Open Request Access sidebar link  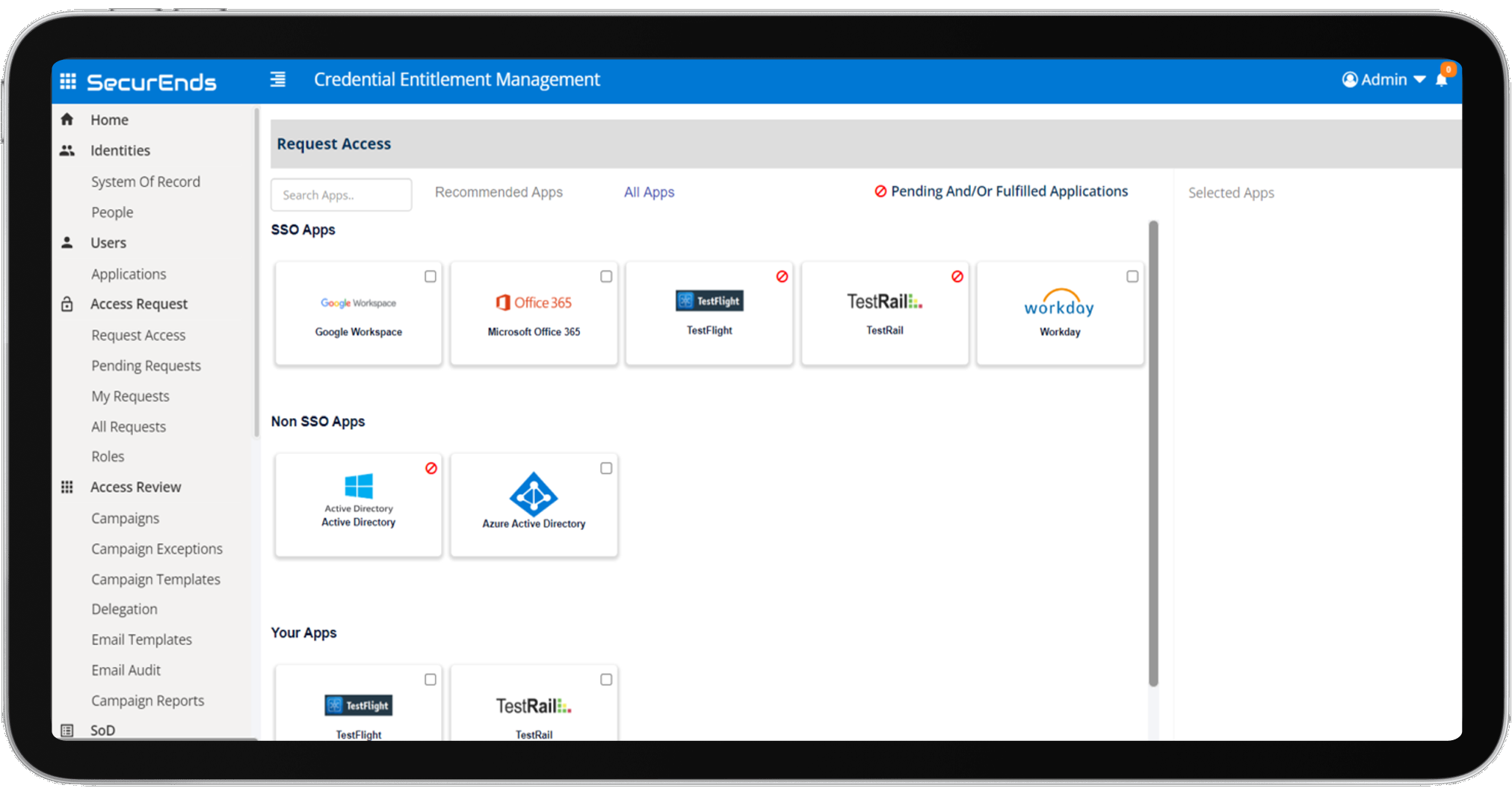[138, 336]
